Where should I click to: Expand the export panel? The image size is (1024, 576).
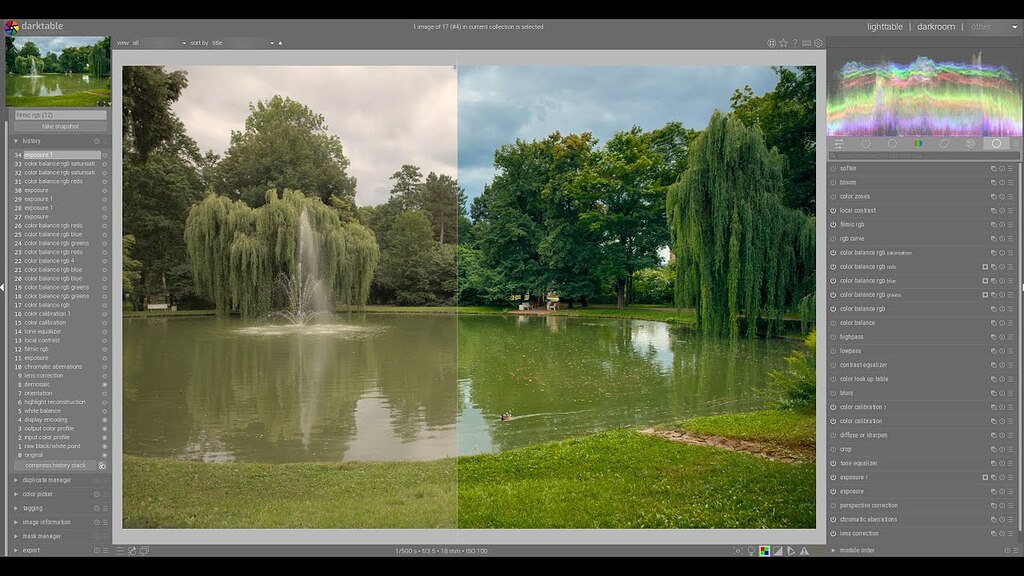[x=45, y=549]
